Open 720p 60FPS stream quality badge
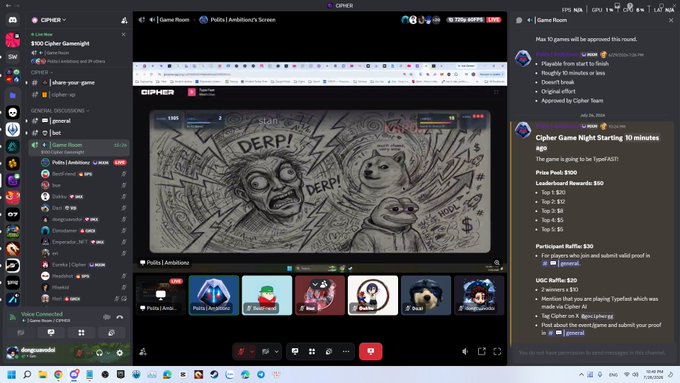This screenshot has width=680, height=383. [466, 20]
